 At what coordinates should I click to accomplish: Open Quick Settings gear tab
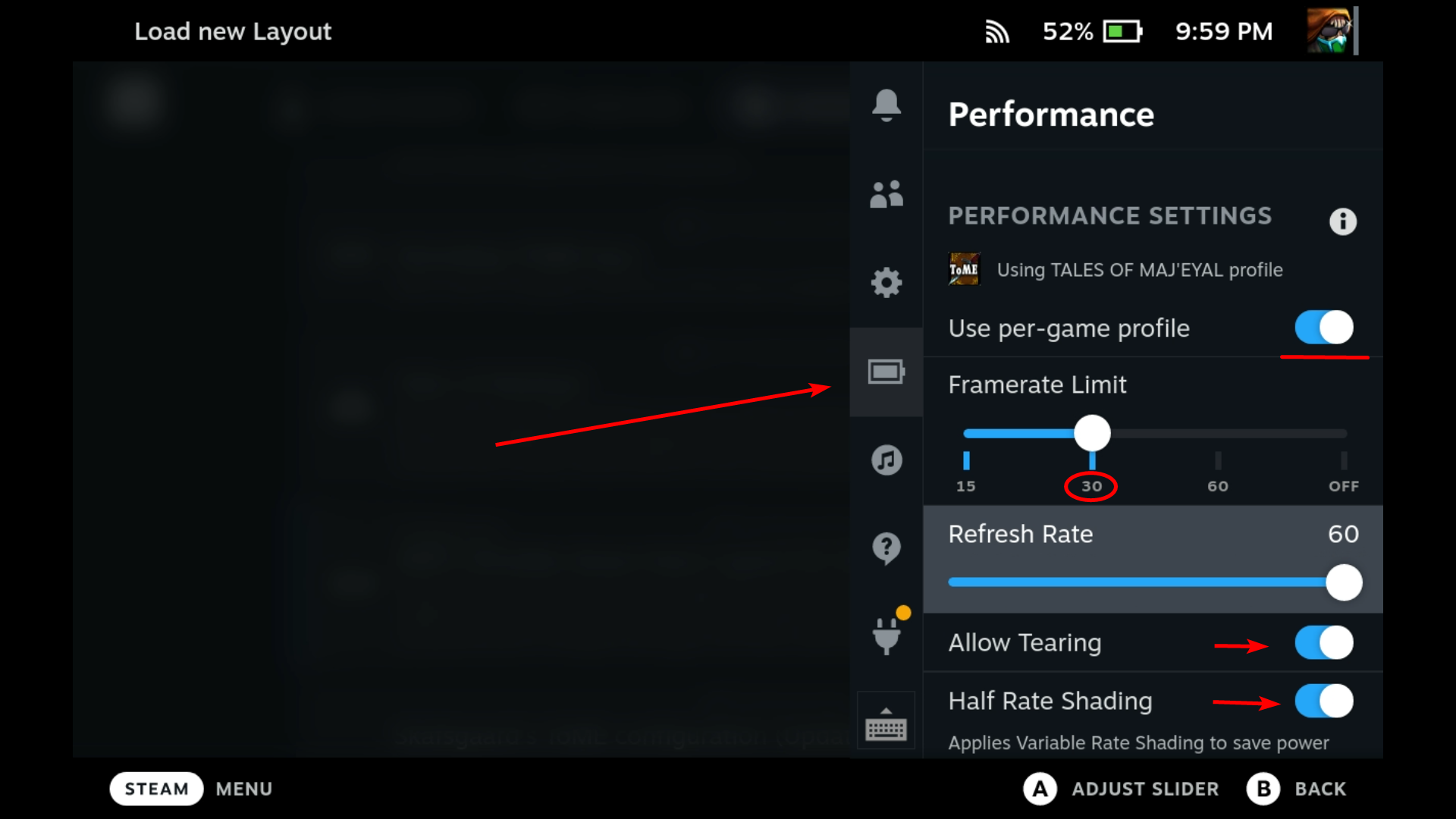tap(886, 283)
